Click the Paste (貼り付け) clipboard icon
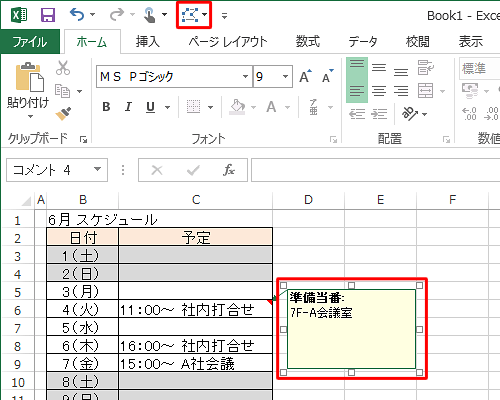This screenshot has width=500, height=400. click(29, 77)
